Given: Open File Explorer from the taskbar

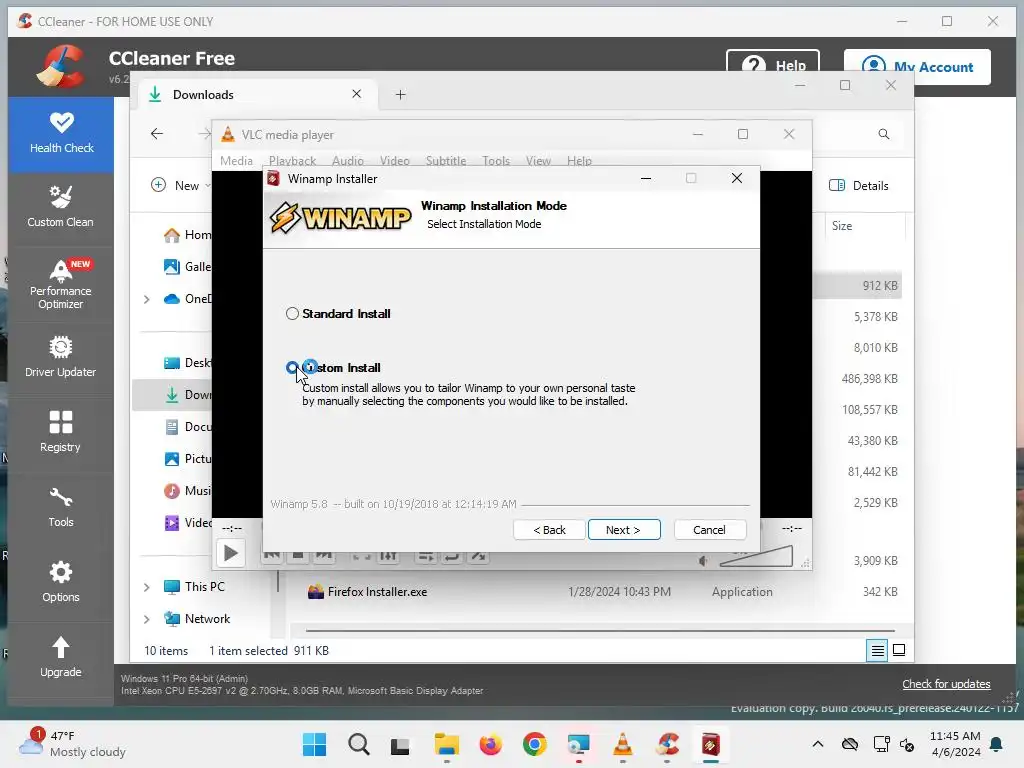Looking at the screenshot, I should (447, 744).
